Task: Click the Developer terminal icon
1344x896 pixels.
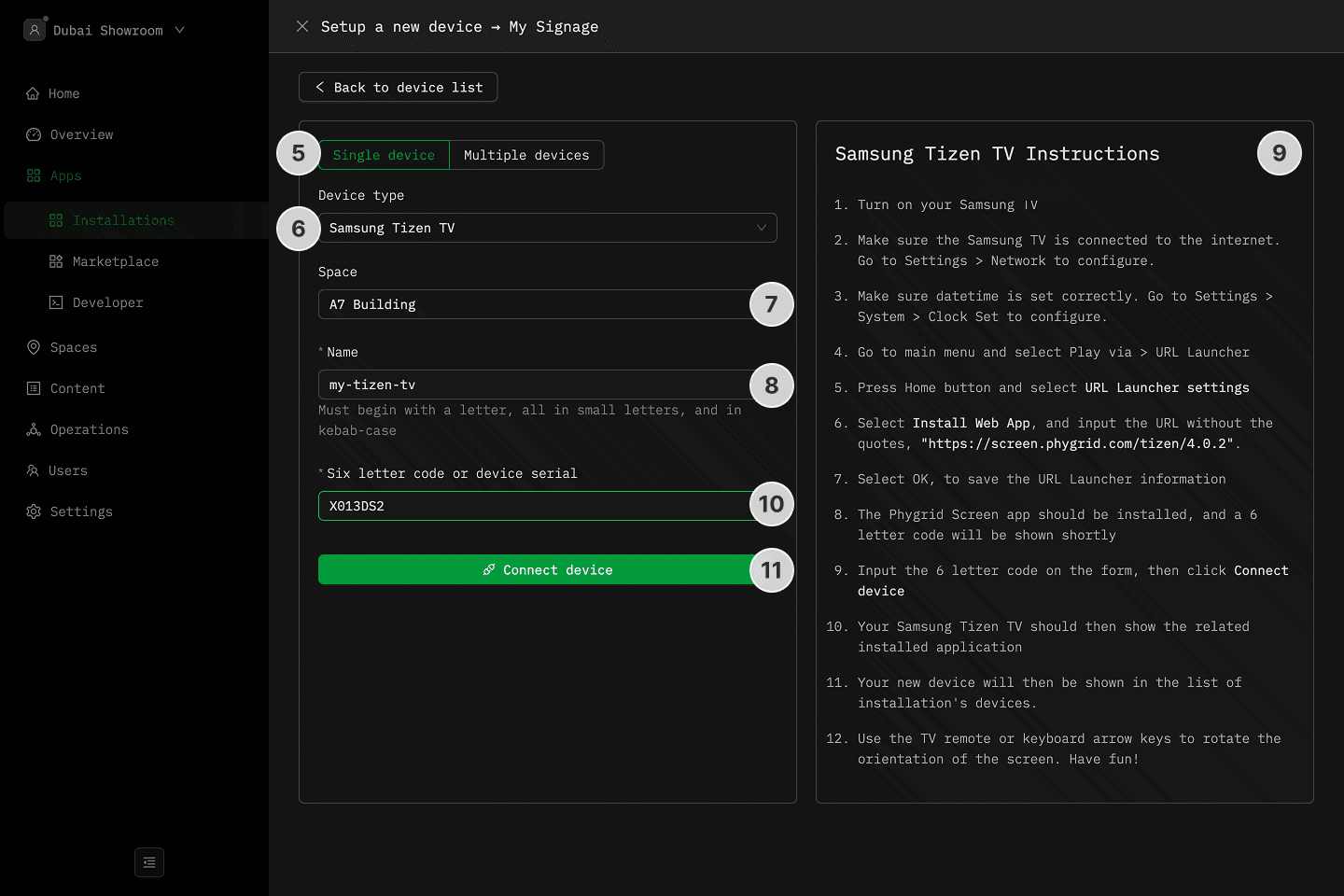Action: pyautogui.click(x=56, y=302)
